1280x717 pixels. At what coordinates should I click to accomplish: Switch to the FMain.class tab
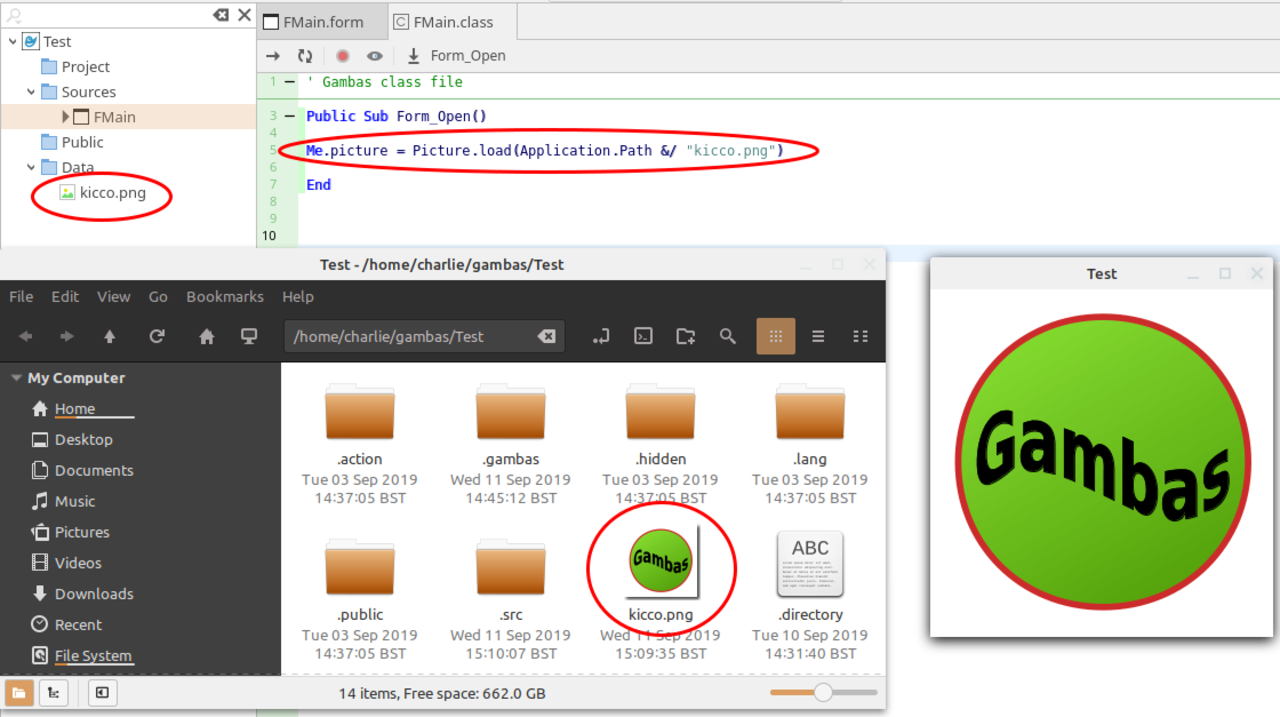453,22
